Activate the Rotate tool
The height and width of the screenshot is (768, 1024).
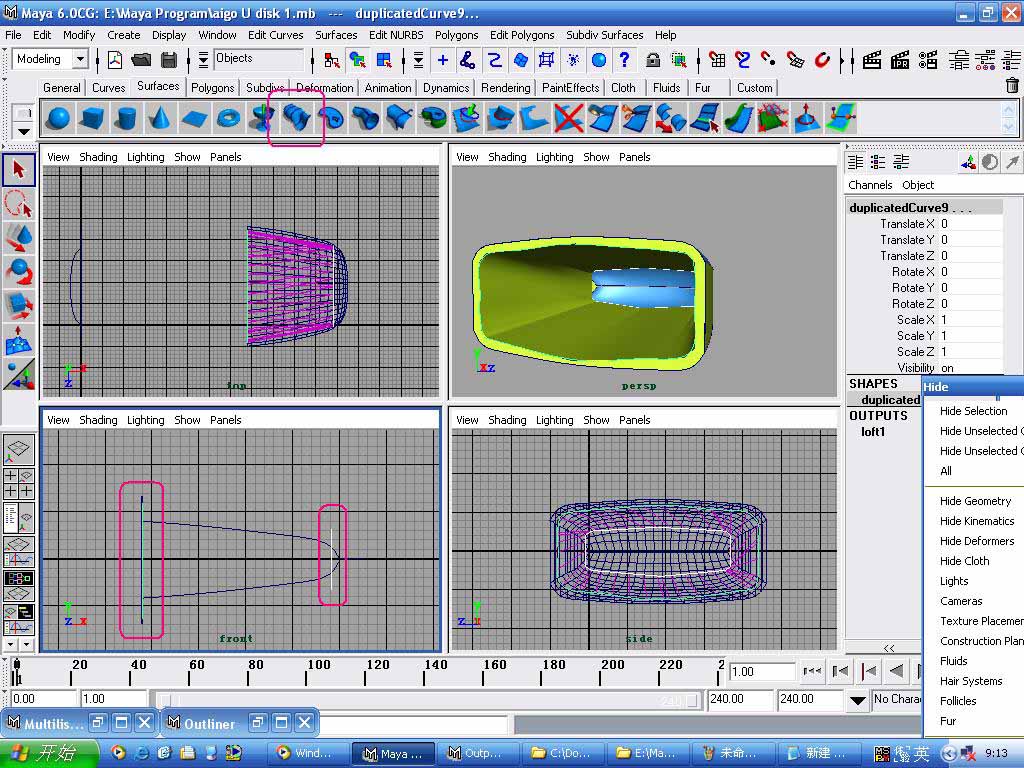coord(18,272)
